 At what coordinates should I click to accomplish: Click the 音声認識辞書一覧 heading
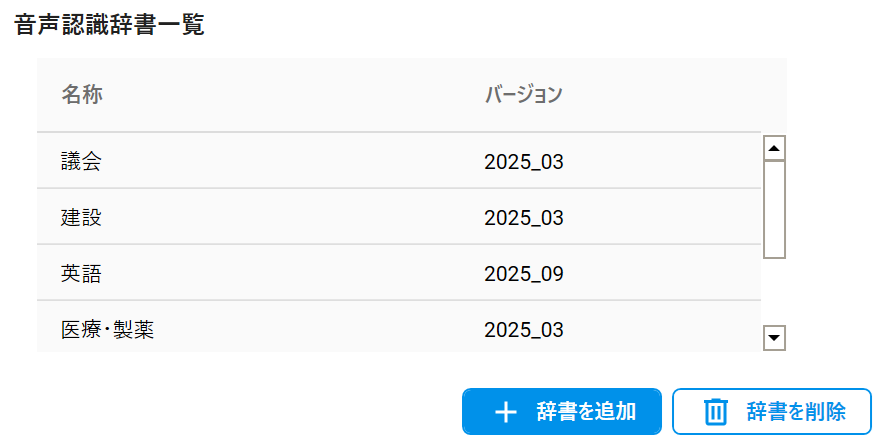click(110, 26)
